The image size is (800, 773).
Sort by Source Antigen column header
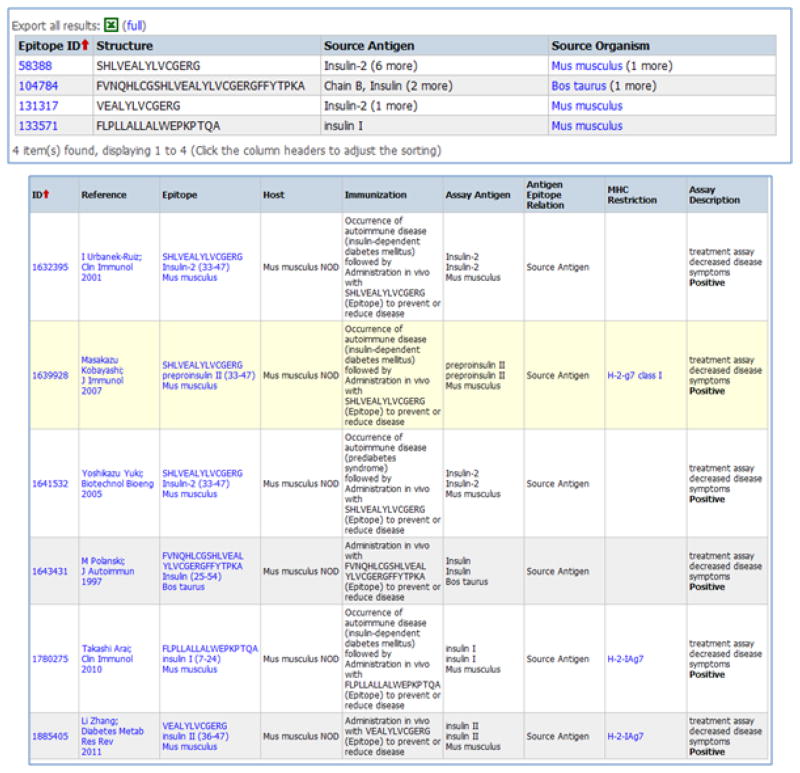(368, 46)
